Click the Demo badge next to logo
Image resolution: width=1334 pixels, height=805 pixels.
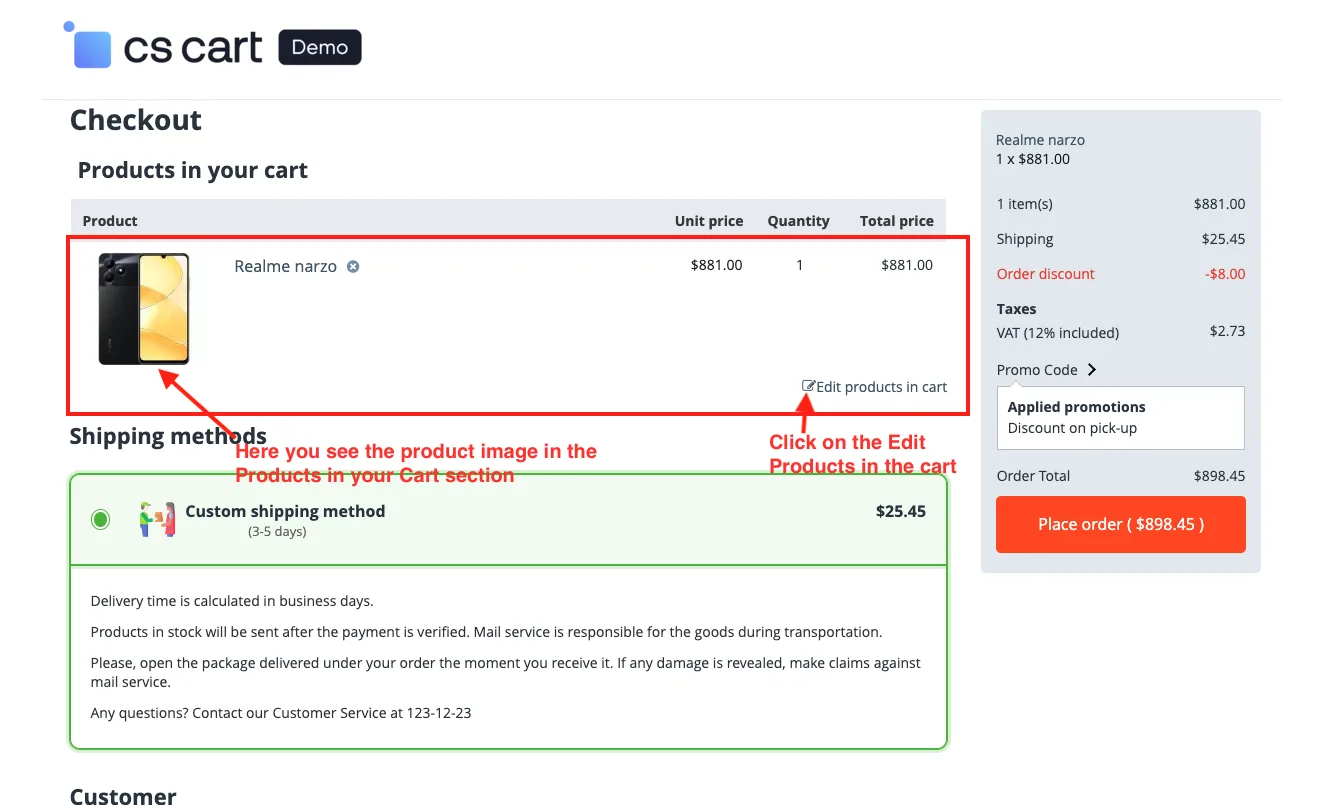pyautogui.click(x=320, y=47)
